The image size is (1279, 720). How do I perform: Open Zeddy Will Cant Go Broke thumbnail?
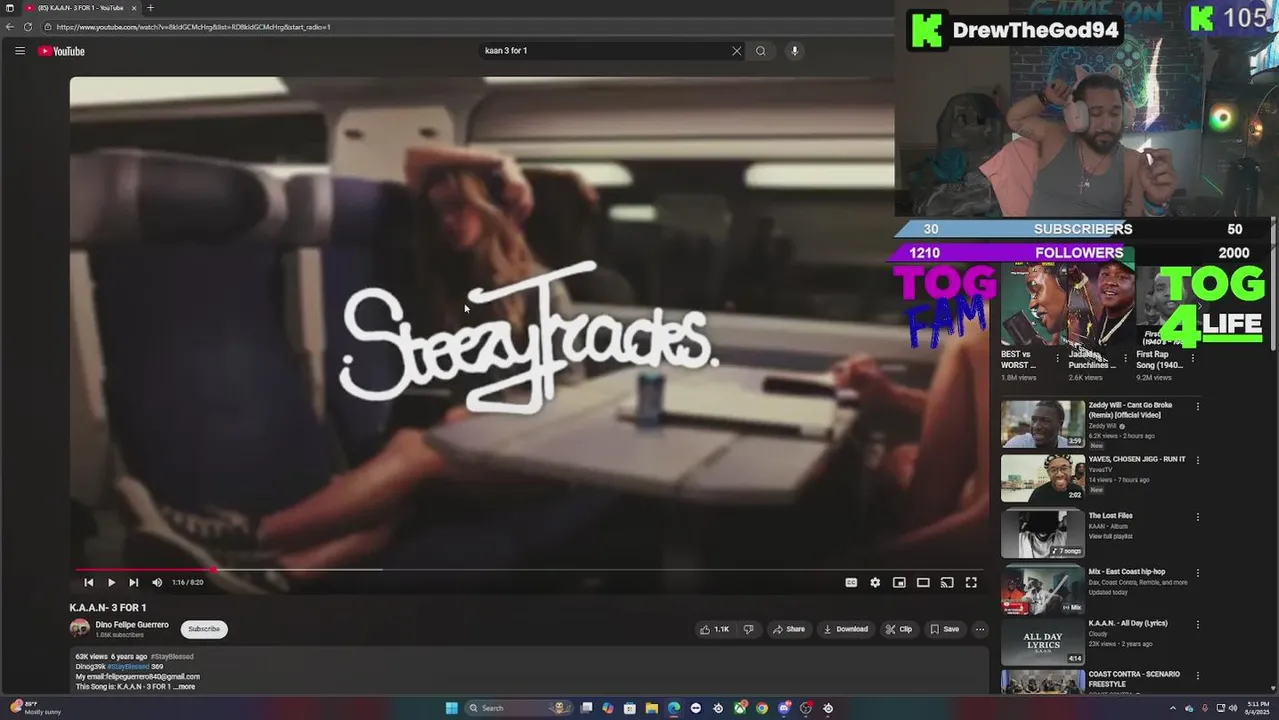(x=1043, y=424)
